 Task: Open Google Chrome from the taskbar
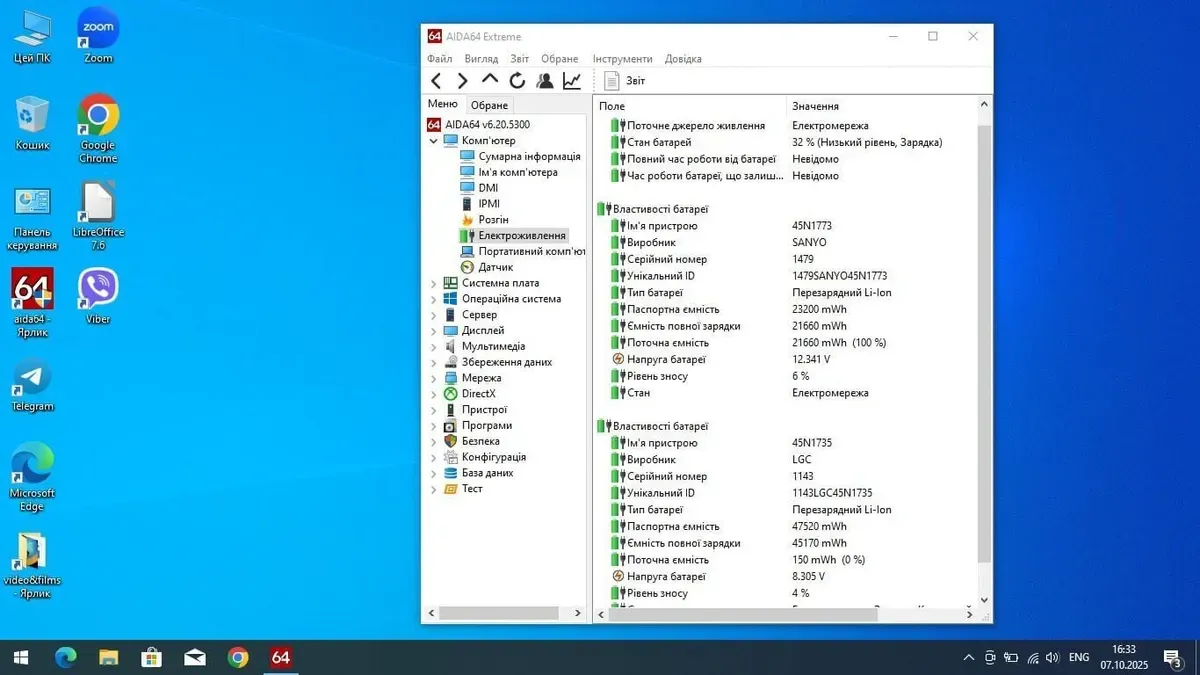pos(238,657)
